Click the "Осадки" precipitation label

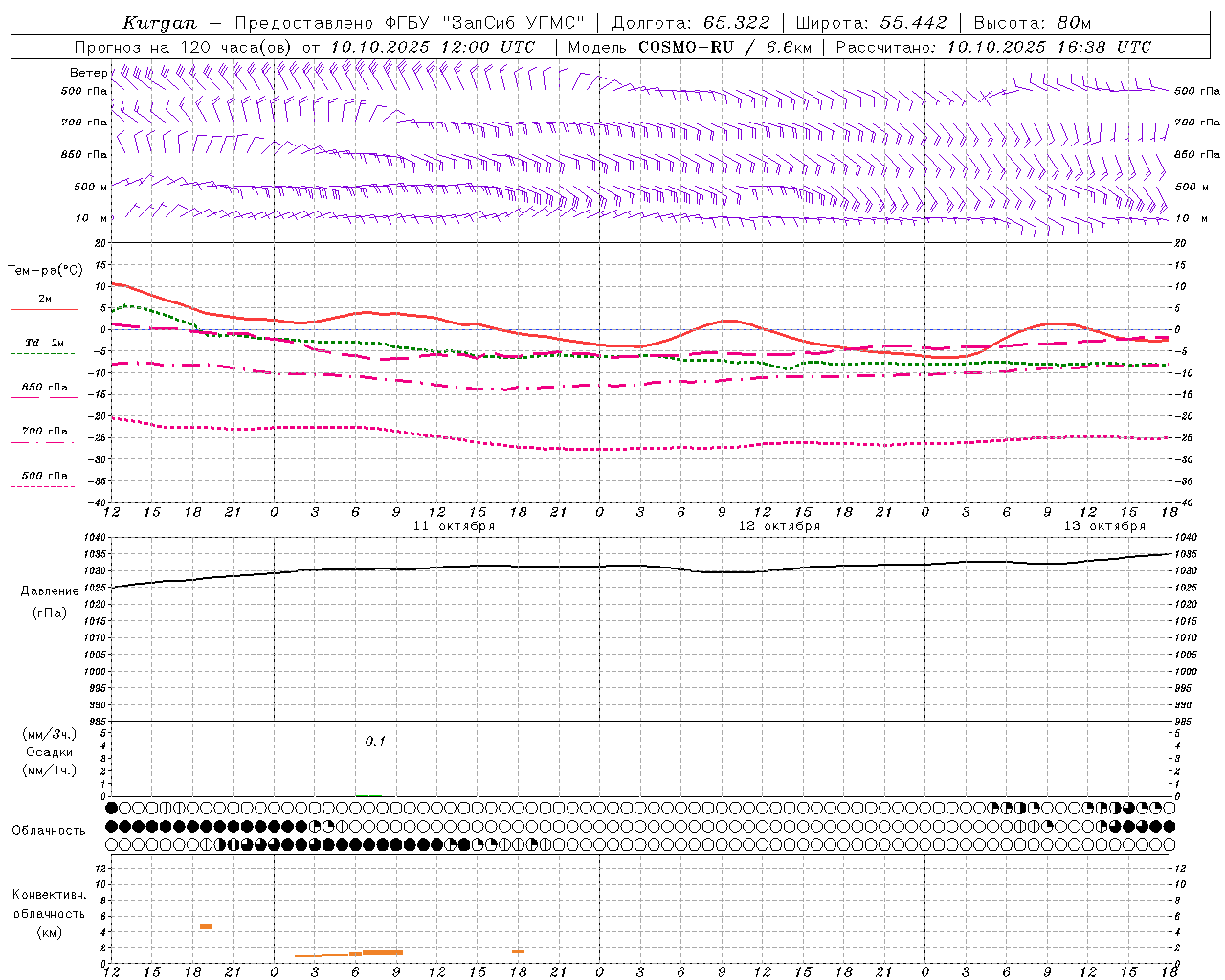50,752
